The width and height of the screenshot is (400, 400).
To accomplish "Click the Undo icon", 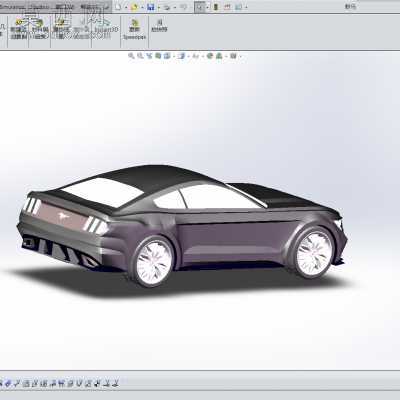I will (183, 7).
